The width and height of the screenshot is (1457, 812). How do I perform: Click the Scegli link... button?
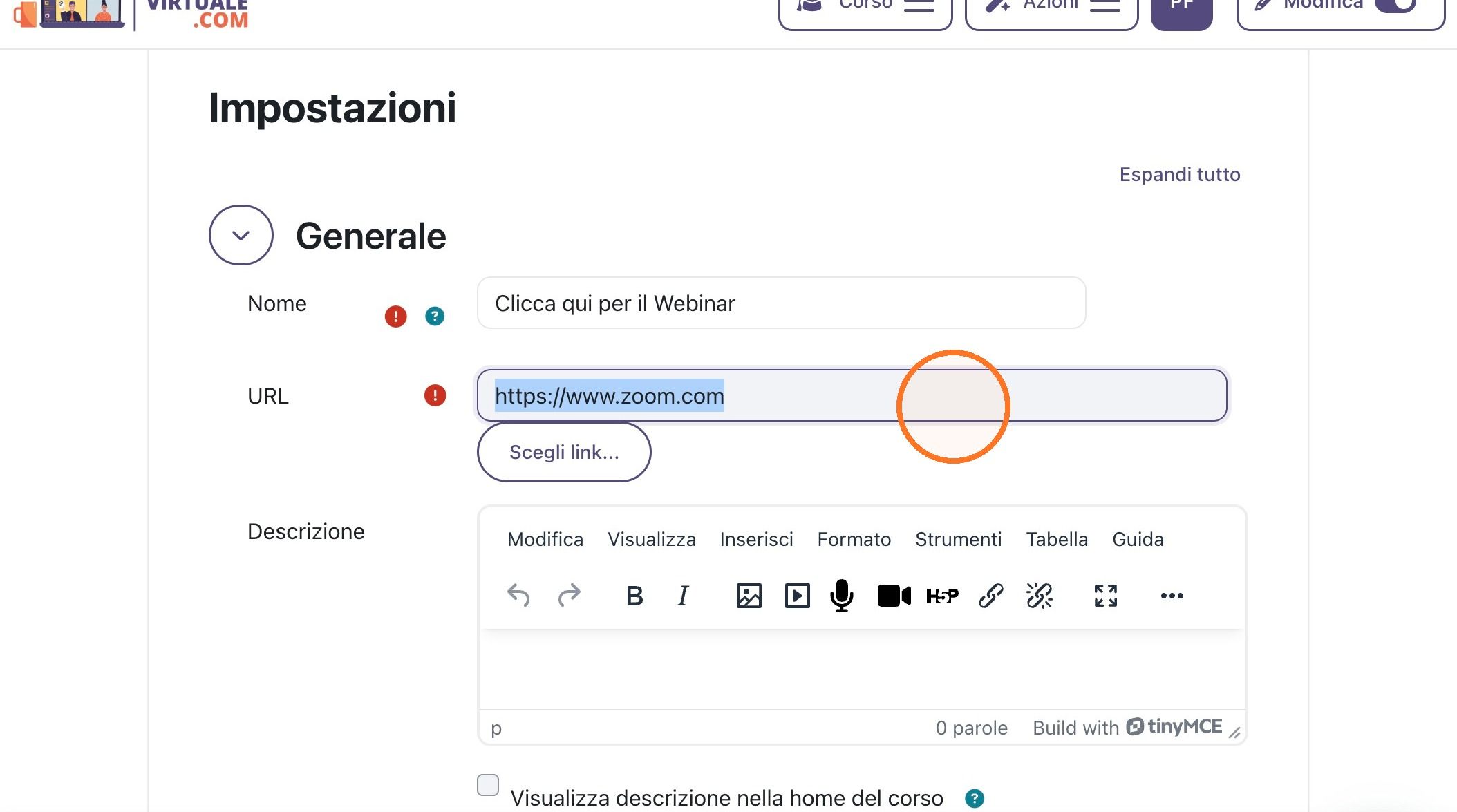click(x=564, y=452)
